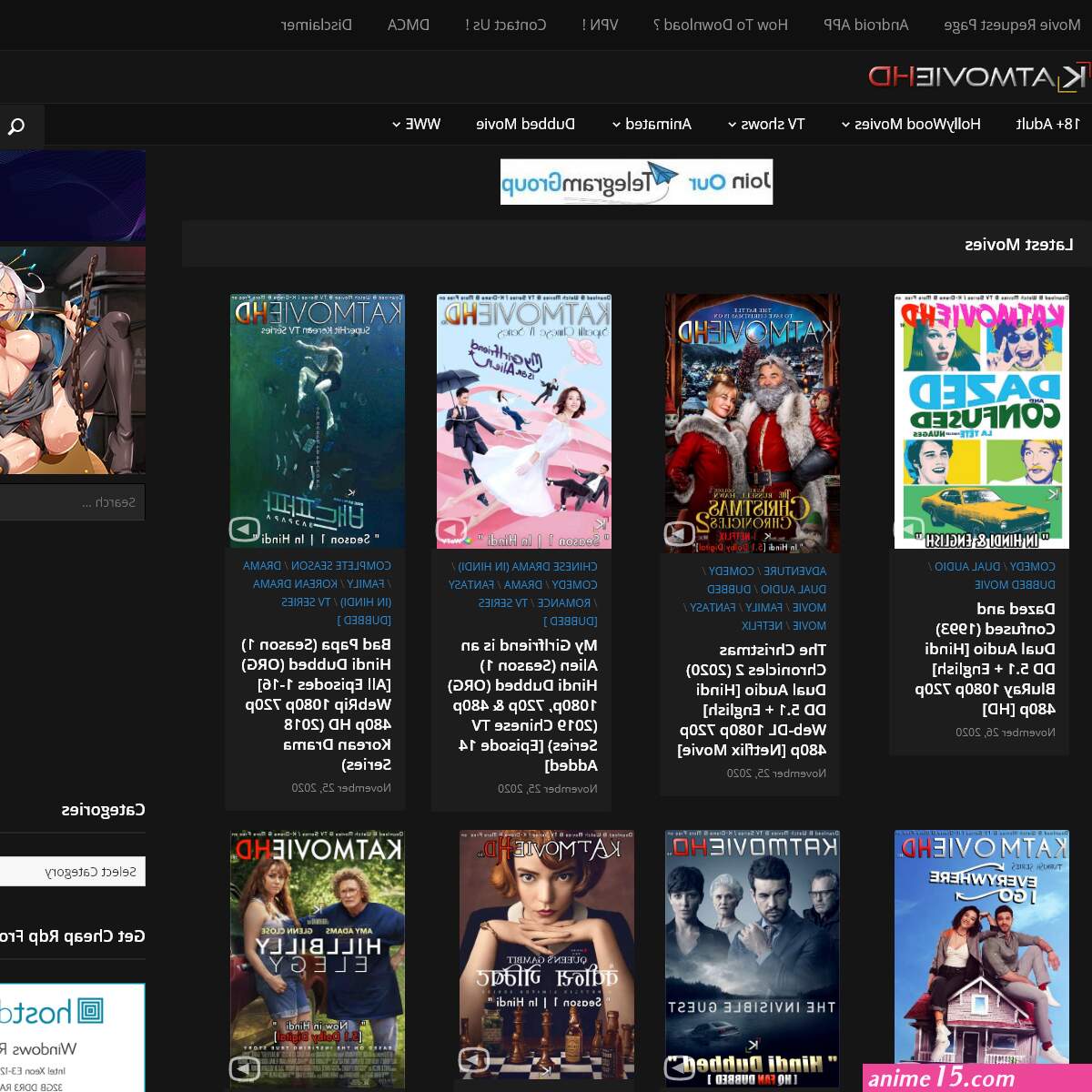Open How To Download ? page
Image resolution: width=1092 pixels, height=1092 pixels.
(720, 25)
